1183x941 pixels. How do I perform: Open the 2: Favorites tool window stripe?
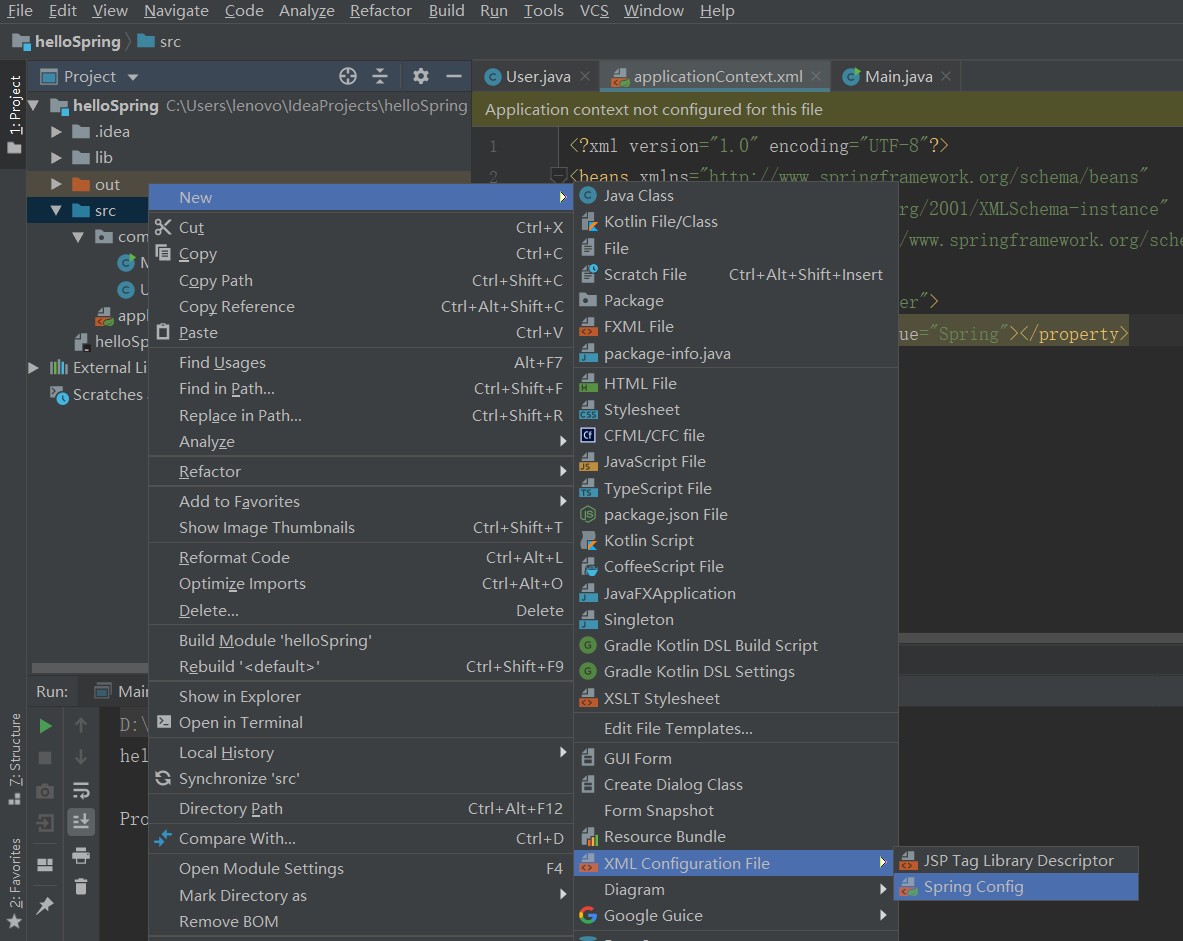14,883
